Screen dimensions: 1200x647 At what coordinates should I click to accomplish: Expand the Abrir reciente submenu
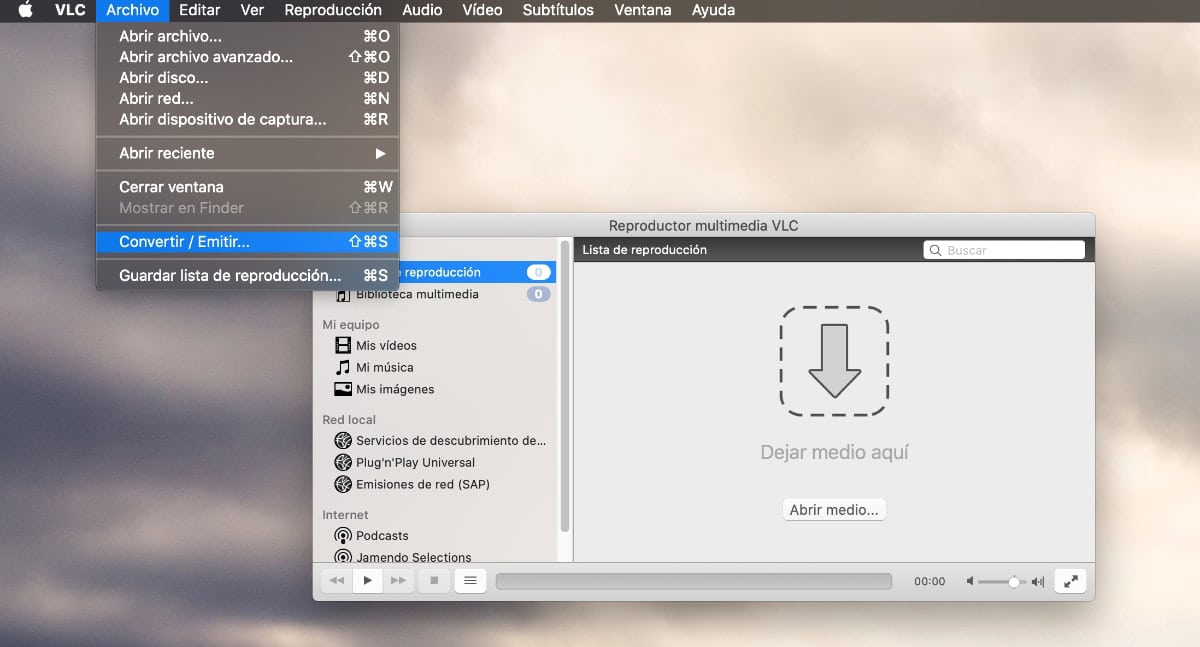click(247, 153)
